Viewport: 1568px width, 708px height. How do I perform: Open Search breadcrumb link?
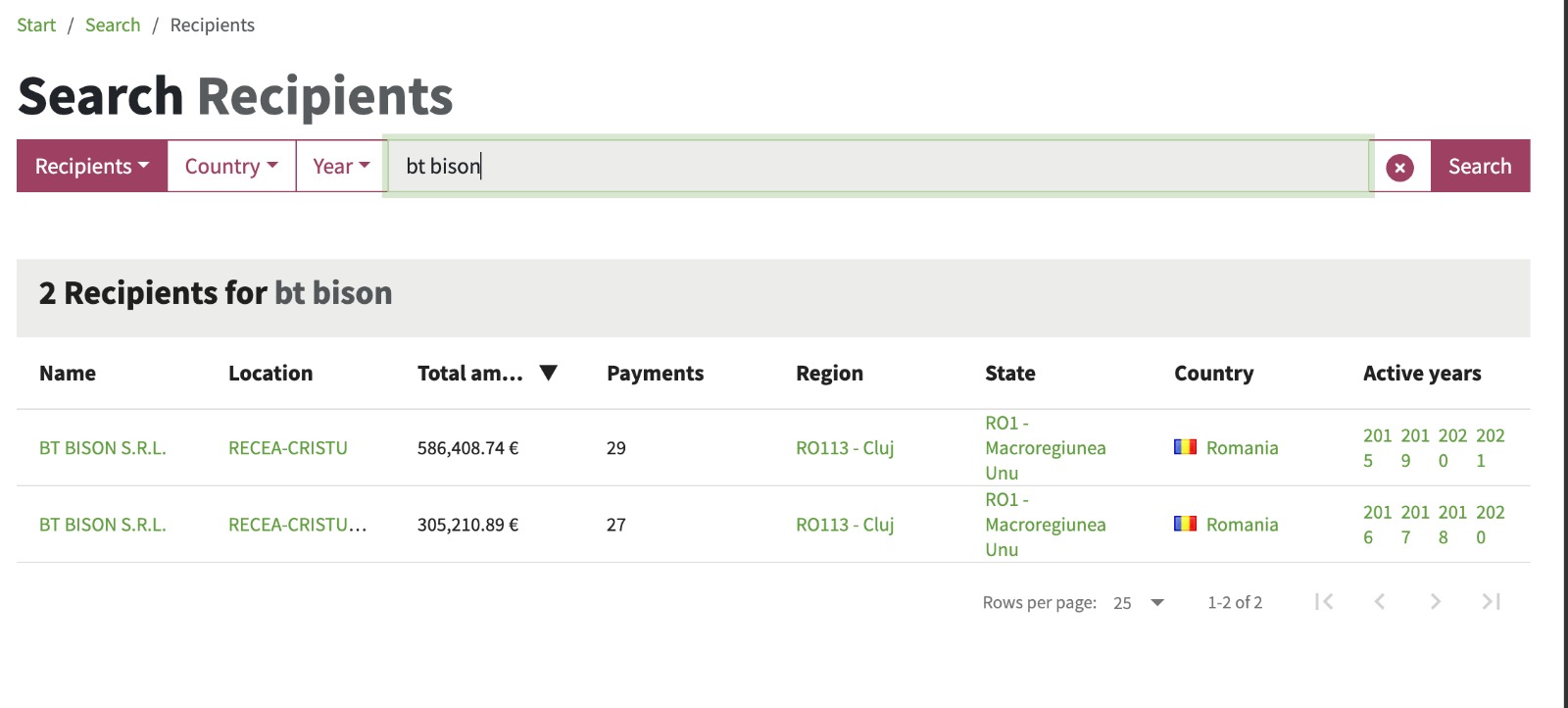(113, 25)
